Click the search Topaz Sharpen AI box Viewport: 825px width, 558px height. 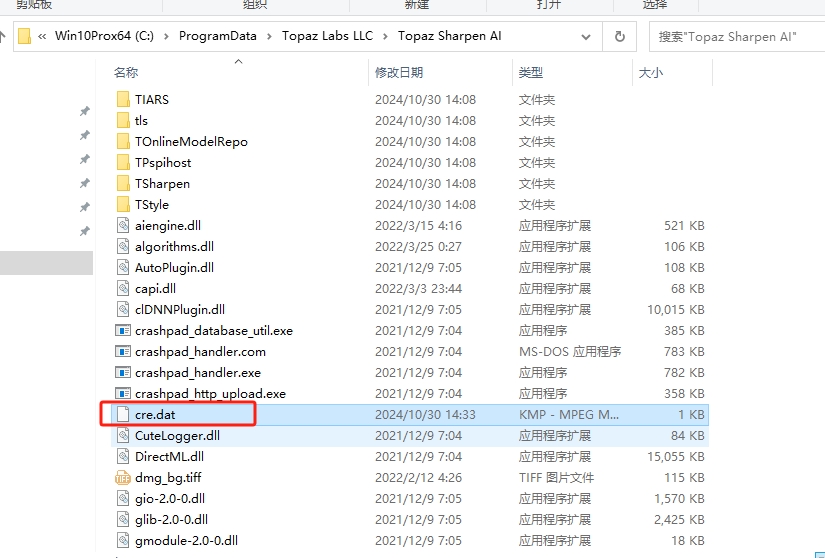coord(737,37)
